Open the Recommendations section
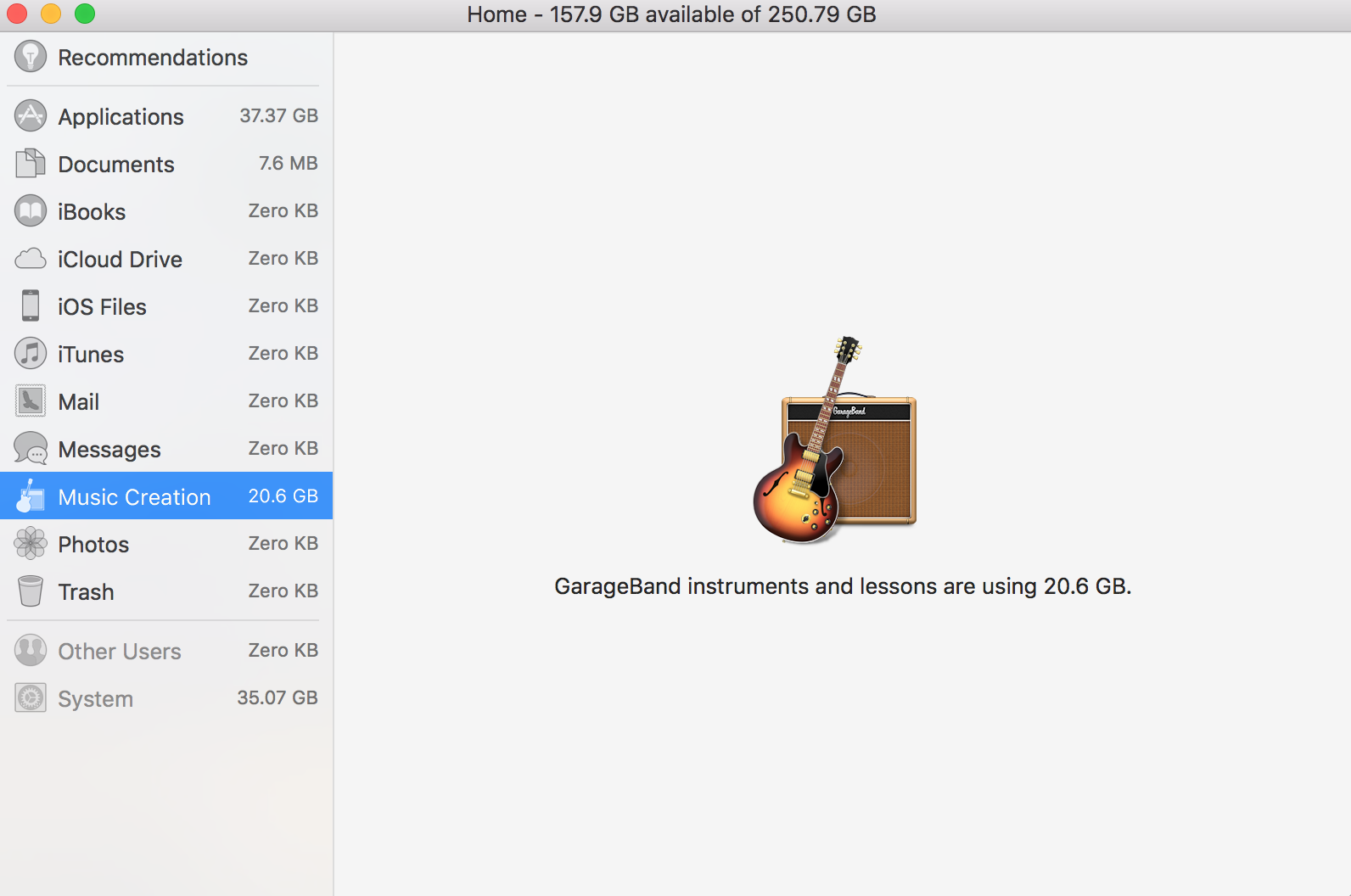Screen dimensions: 1351x896 (166, 58)
